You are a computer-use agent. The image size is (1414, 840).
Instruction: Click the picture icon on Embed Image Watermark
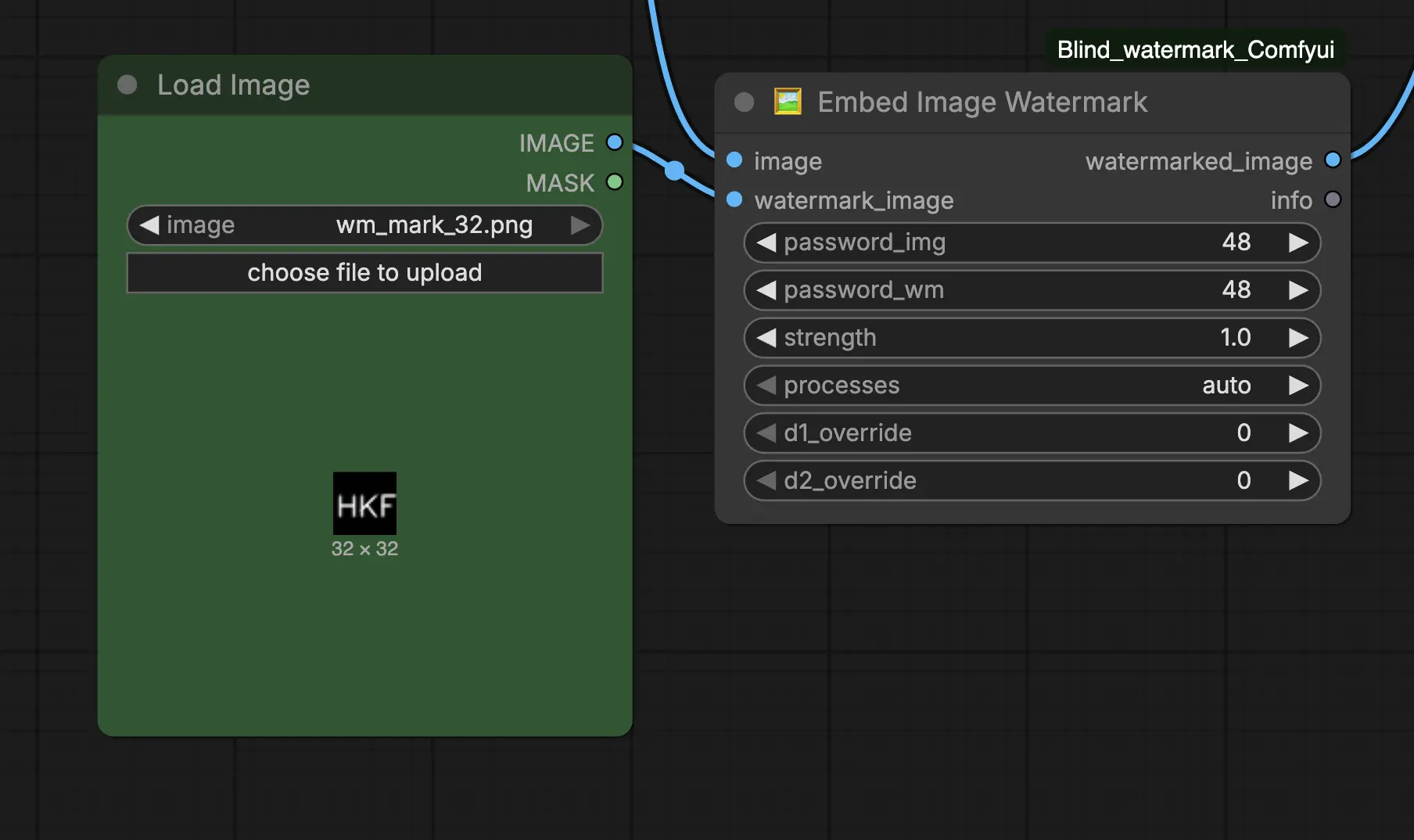click(x=788, y=102)
